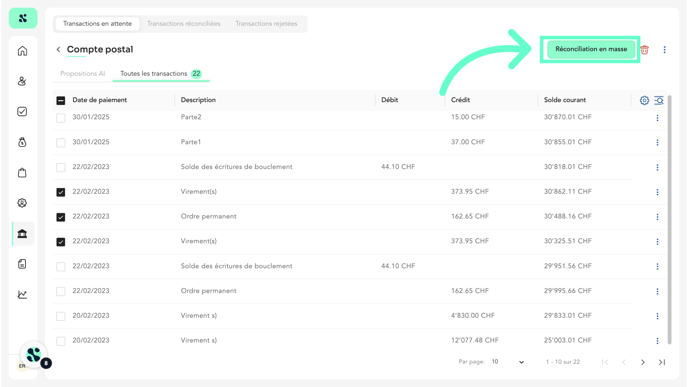Sort by Solde courant column header
Viewport: 688px width, 387px height.
point(565,100)
